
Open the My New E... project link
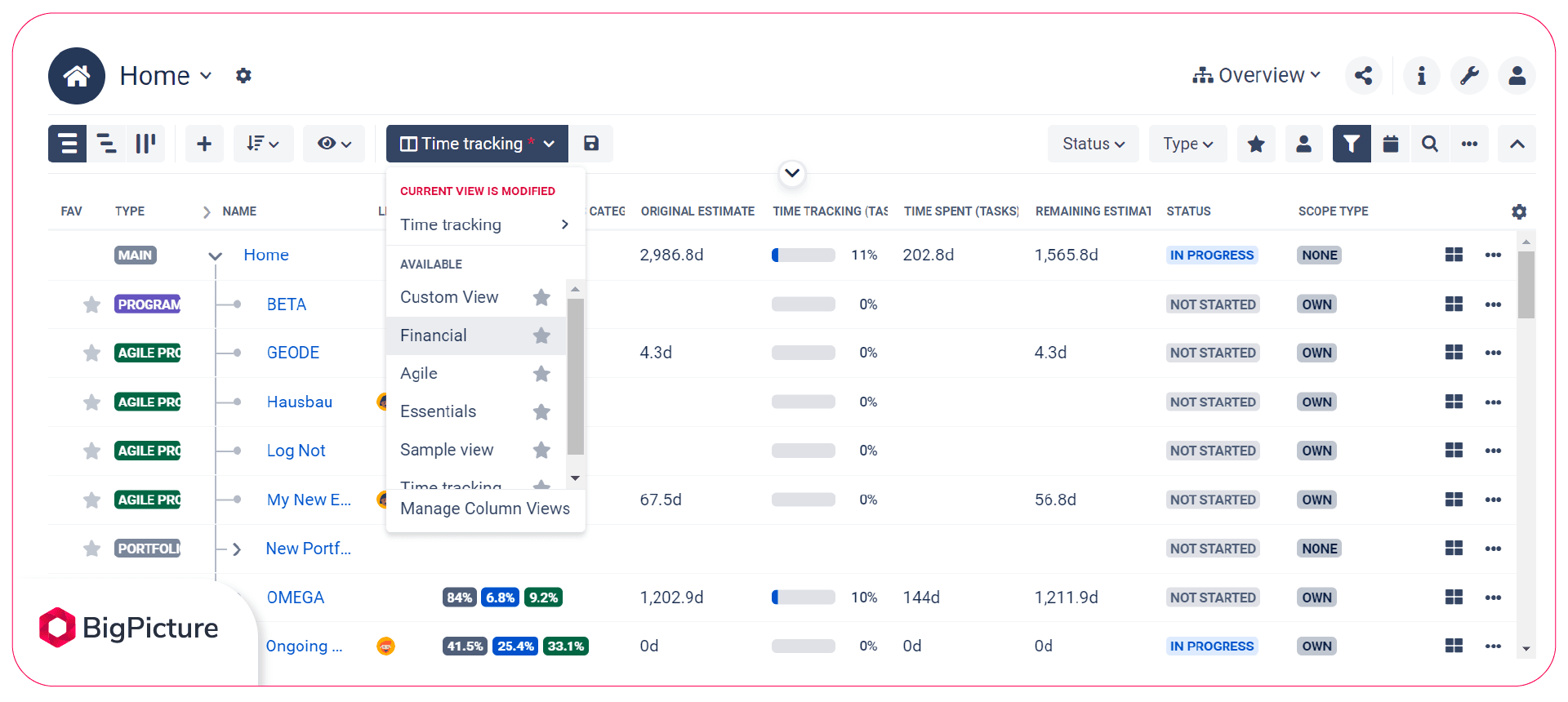pyautogui.click(x=309, y=500)
